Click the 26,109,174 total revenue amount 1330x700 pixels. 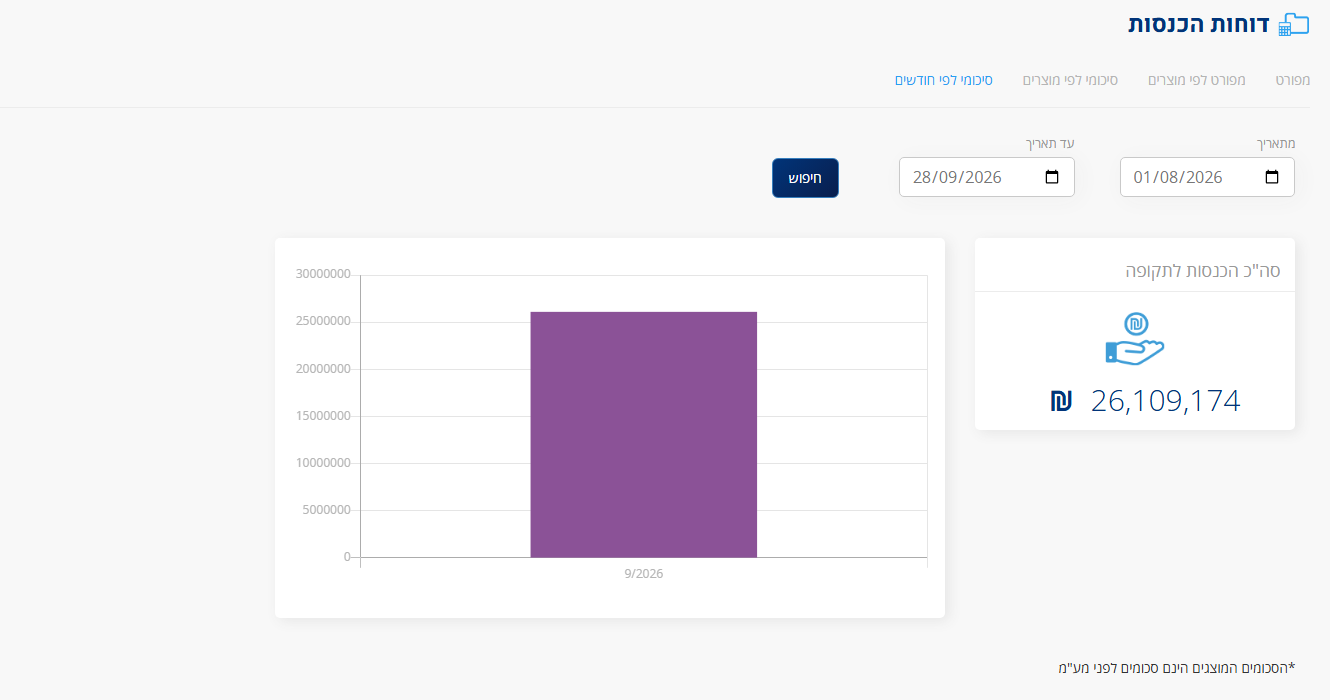point(1165,402)
